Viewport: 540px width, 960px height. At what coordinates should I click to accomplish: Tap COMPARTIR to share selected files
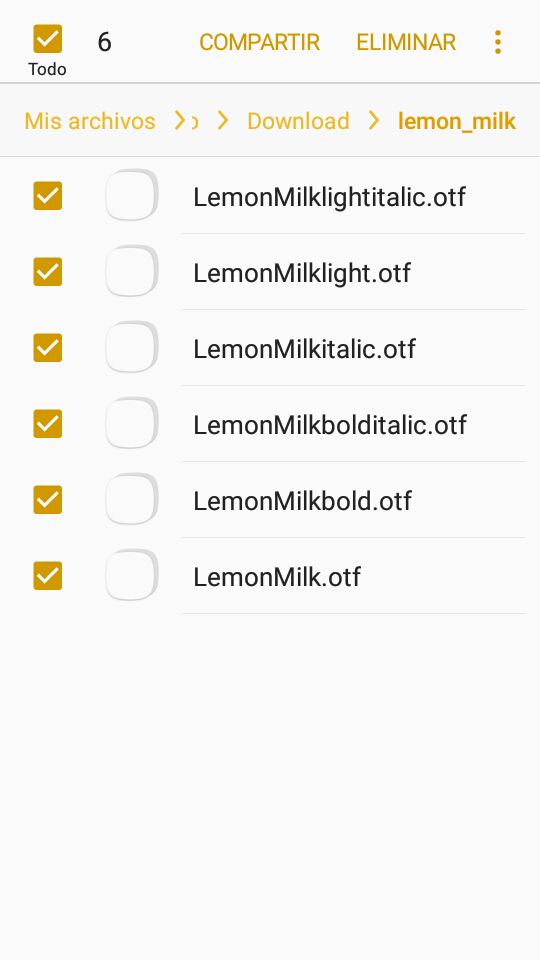[260, 42]
